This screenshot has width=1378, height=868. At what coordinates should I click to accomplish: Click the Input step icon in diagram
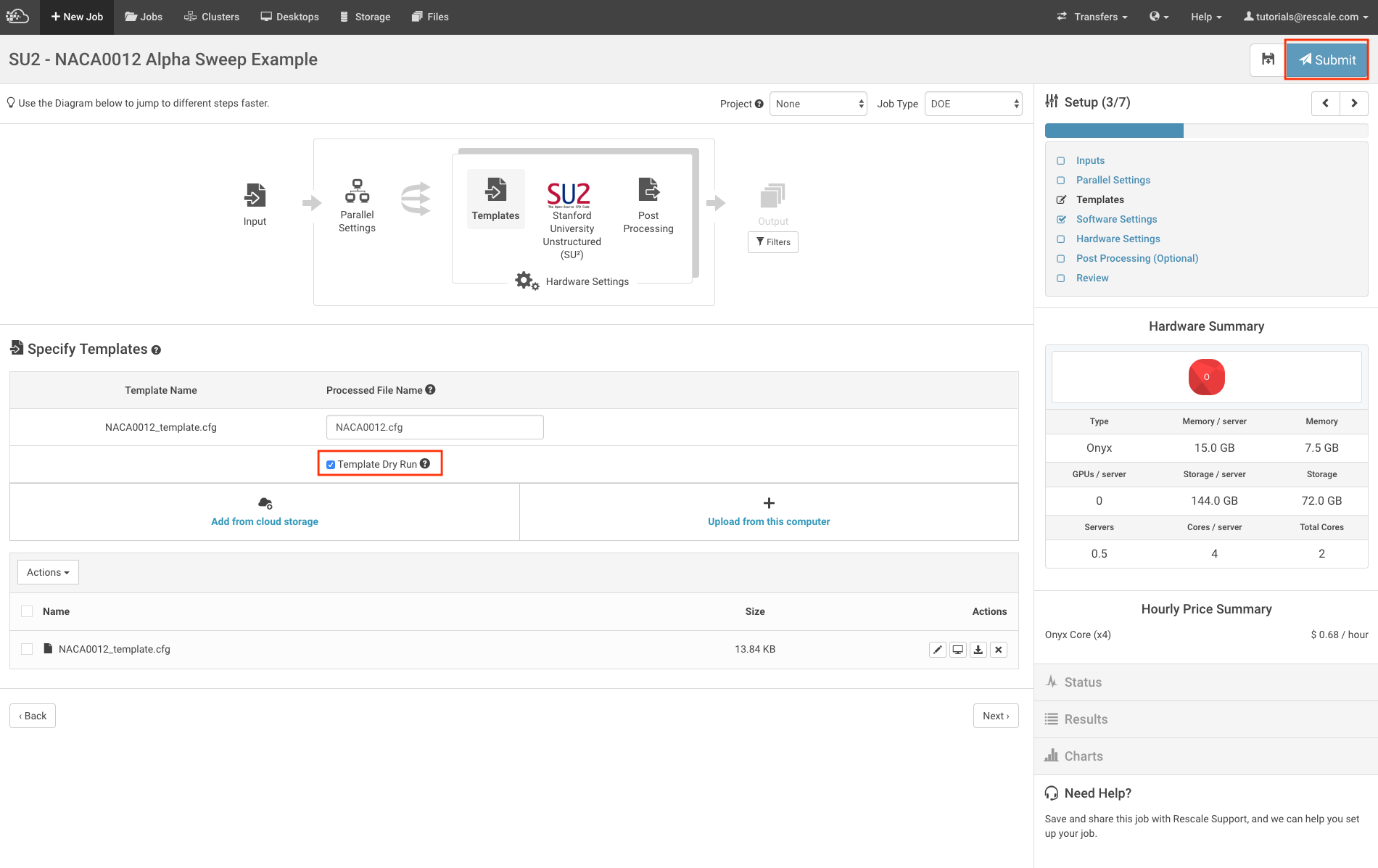pos(255,195)
